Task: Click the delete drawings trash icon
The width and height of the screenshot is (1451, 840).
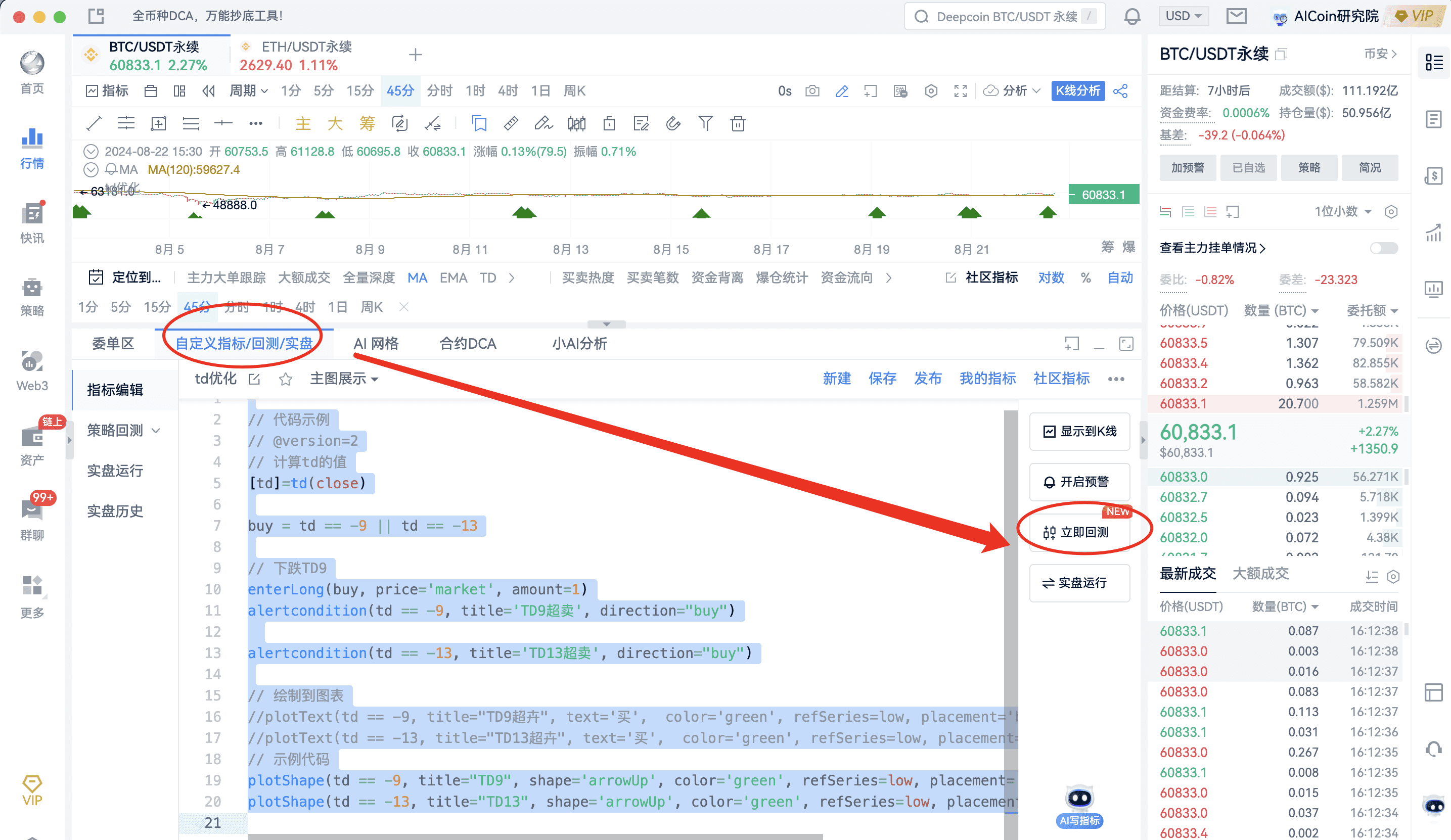Action: click(738, 123)
